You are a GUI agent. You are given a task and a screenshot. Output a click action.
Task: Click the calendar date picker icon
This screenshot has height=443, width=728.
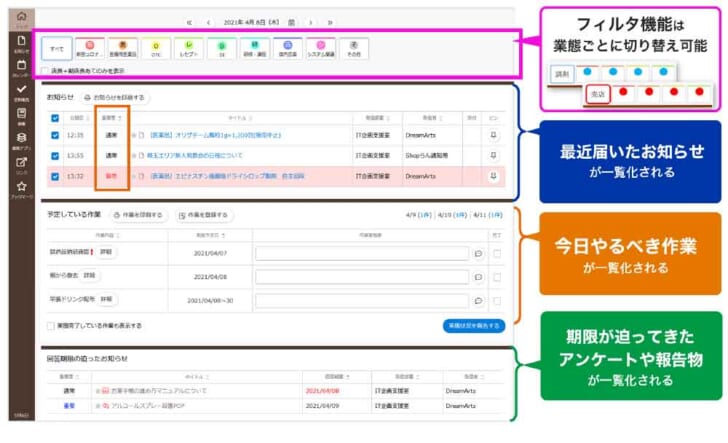click(x=291, y=21)
